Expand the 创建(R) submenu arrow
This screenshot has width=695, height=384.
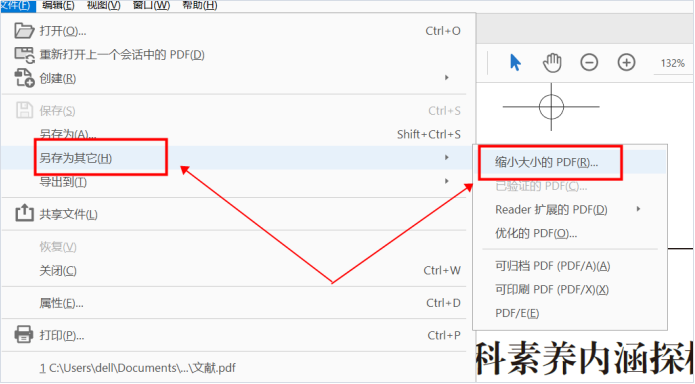(447, 78)
